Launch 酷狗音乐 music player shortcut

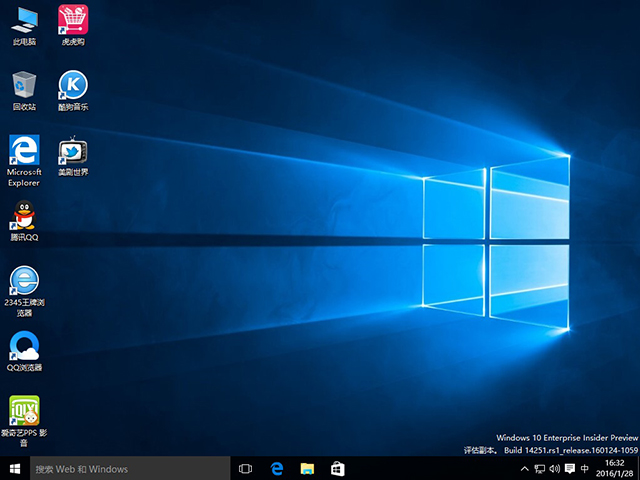pyautogui.click(x=72, y=85)
